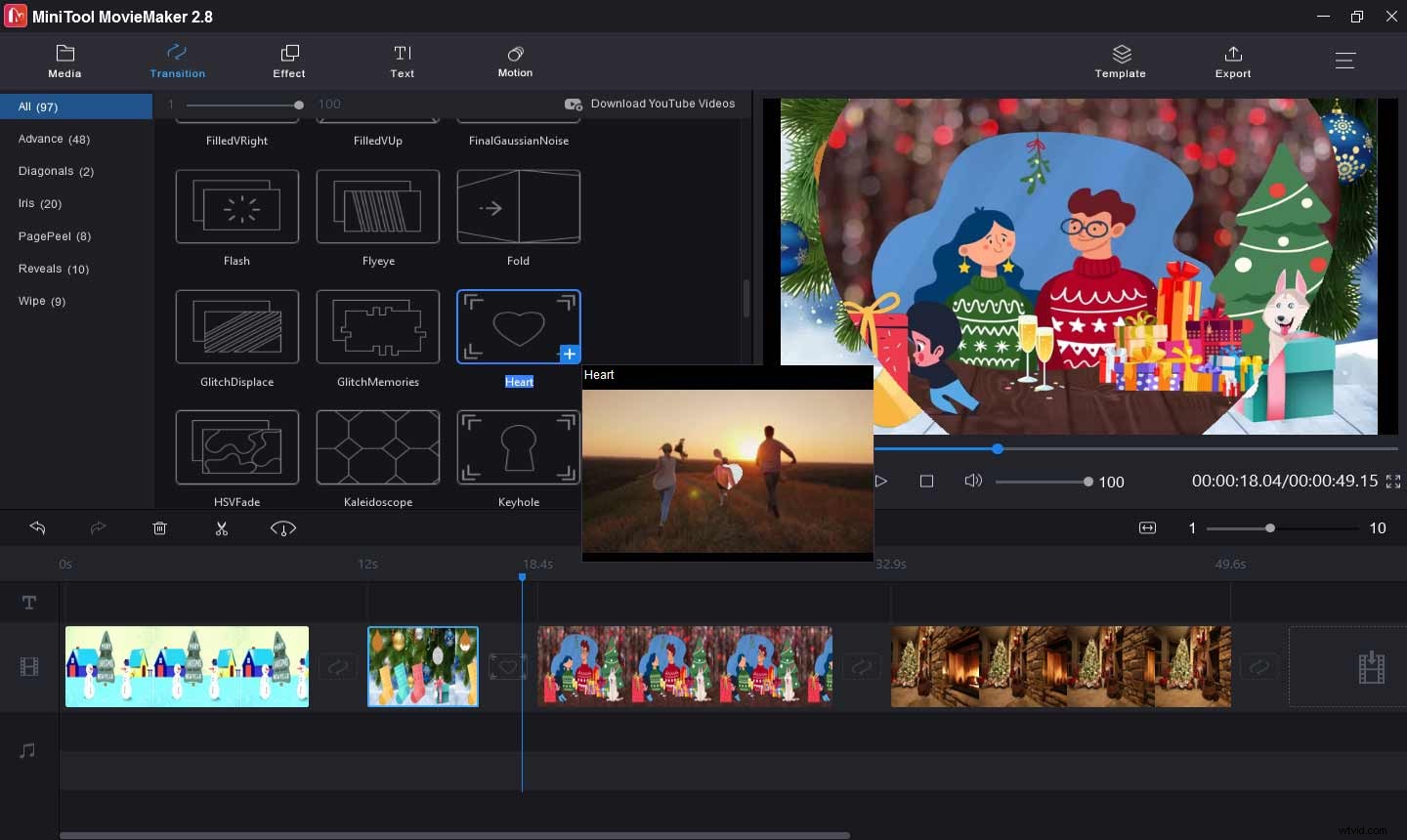Expand the Iris transition category

pos(39,203)
